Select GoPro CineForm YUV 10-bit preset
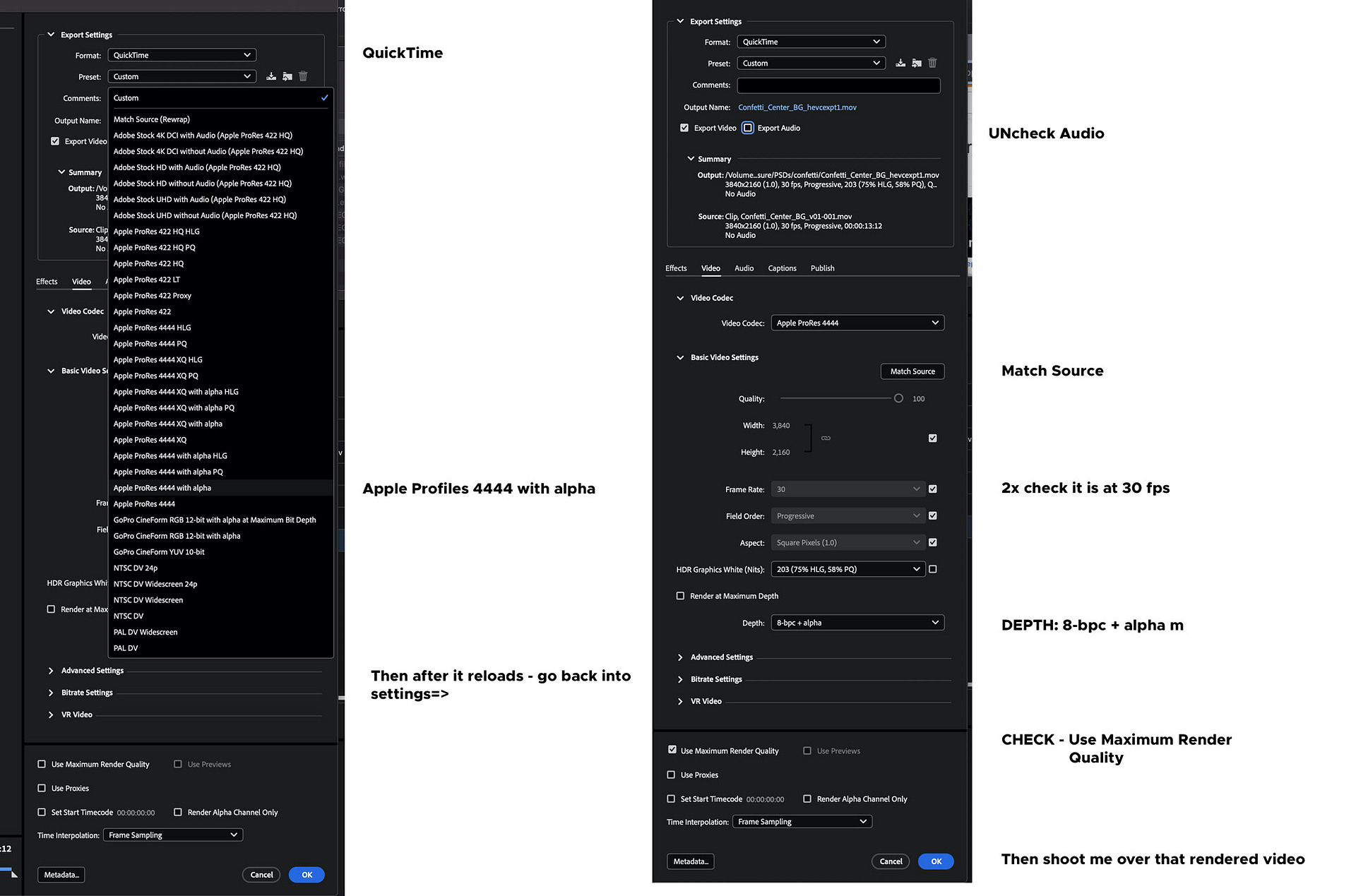Screen dimensions: 1356x896 220,552
